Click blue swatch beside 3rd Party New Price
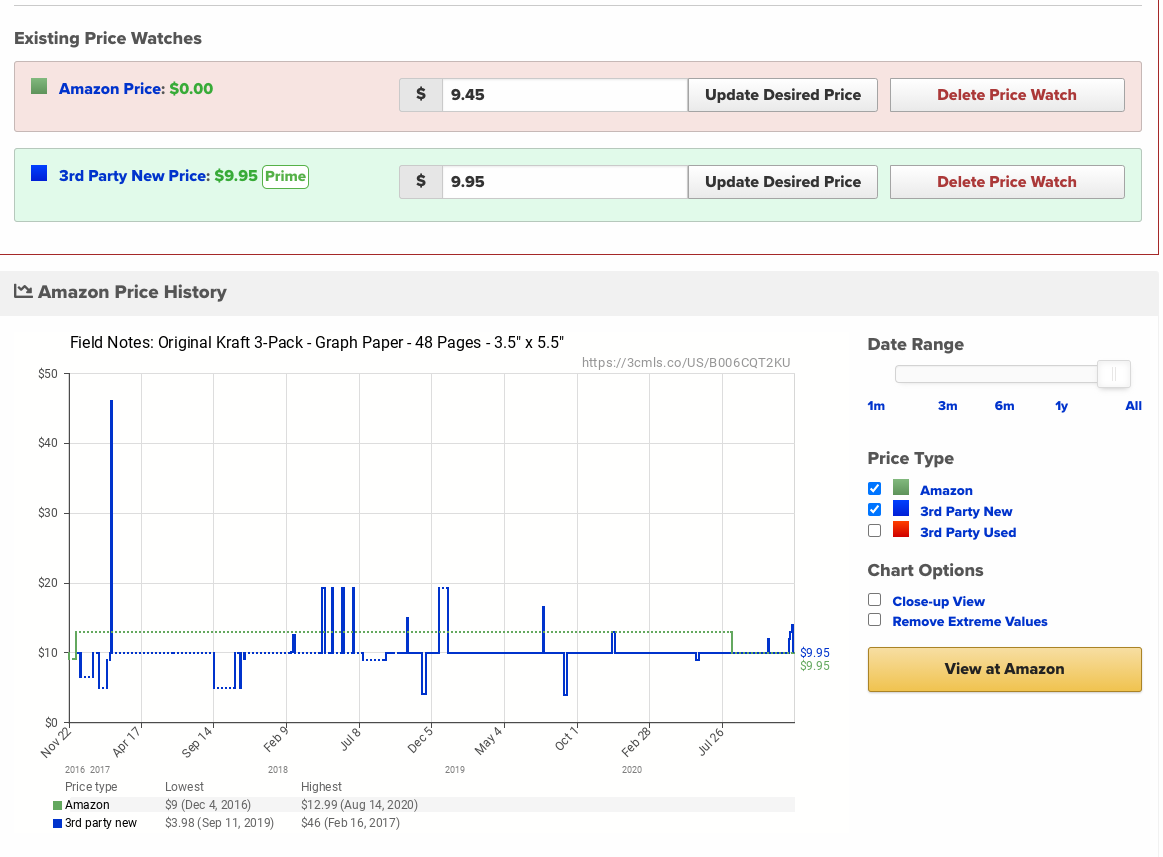The width and height of the screenshot is (1163, 857). [x=39, y=174]
